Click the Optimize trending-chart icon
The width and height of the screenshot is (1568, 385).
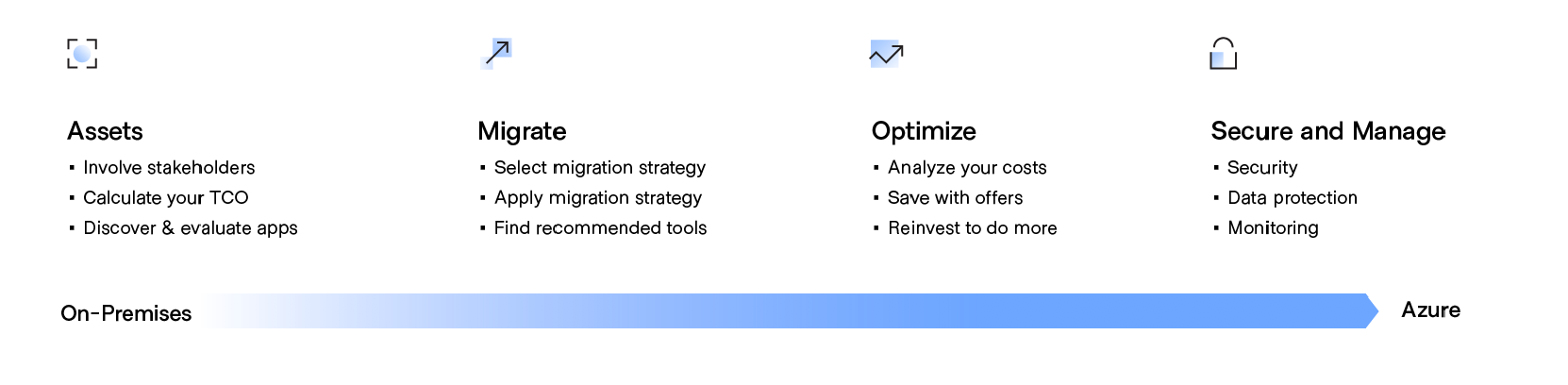pyautogui.click(x=887, y=54)
